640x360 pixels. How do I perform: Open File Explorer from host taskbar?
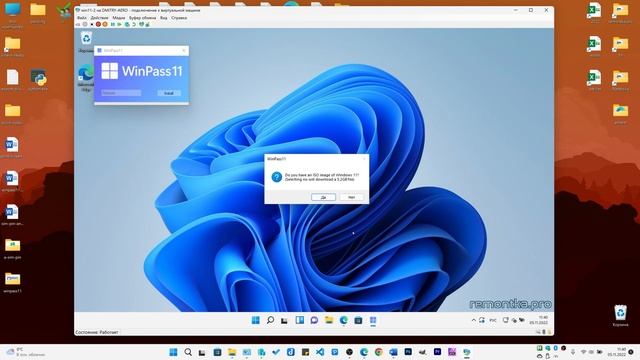point(232,352)
